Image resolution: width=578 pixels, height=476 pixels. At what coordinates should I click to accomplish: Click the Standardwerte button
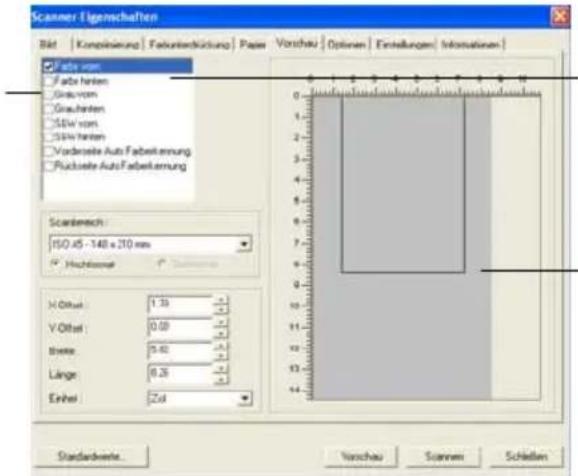tap(91, 456)
